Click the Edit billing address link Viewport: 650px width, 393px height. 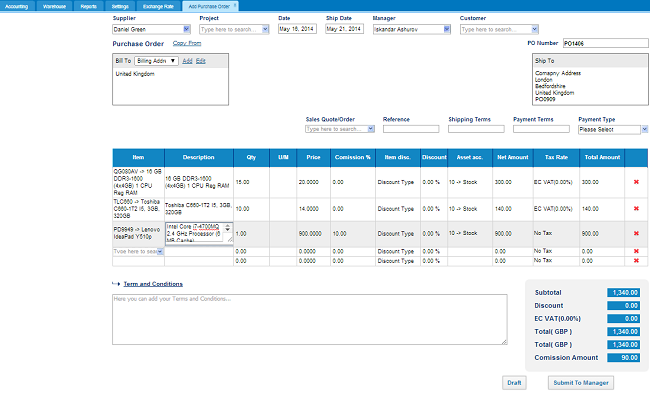(201, 61)
